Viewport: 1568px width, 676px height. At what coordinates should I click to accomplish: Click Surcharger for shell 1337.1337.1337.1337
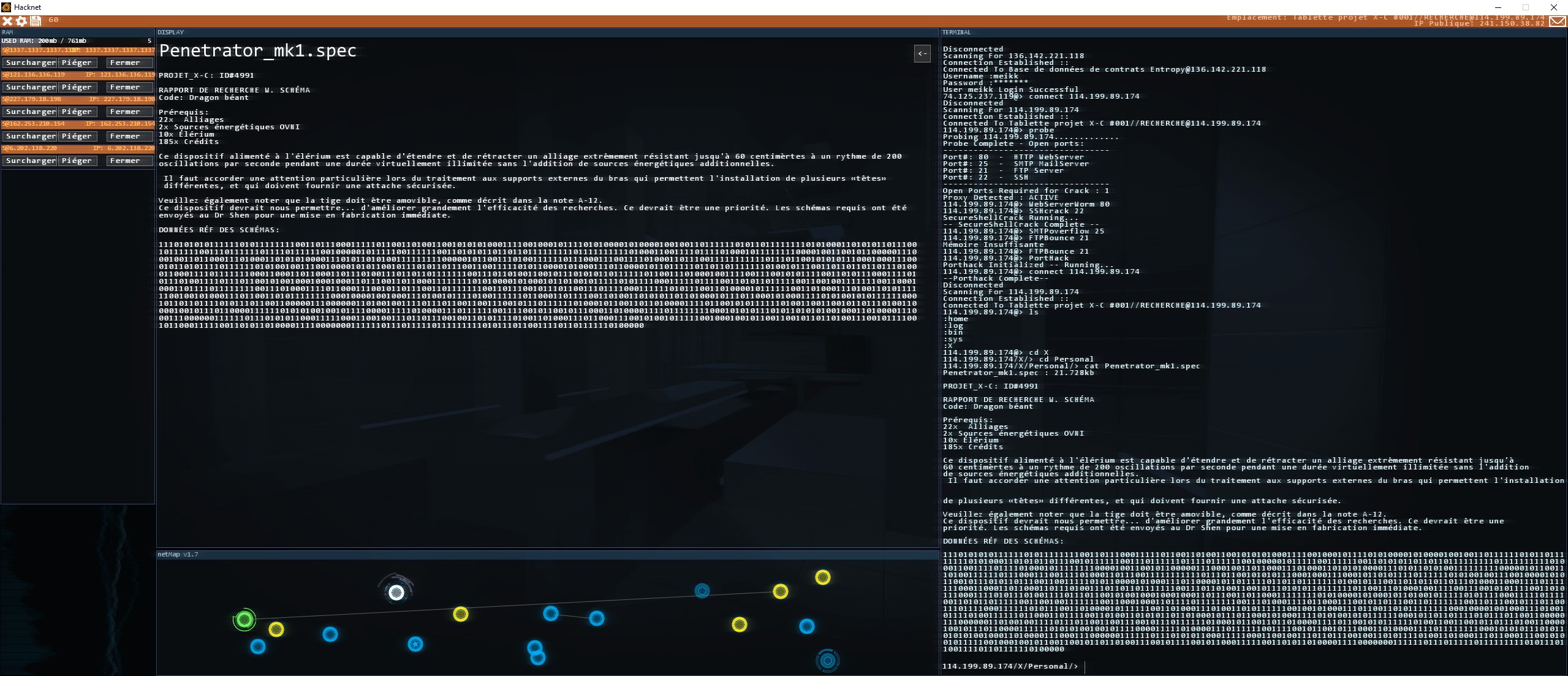(x=31, y=63)
